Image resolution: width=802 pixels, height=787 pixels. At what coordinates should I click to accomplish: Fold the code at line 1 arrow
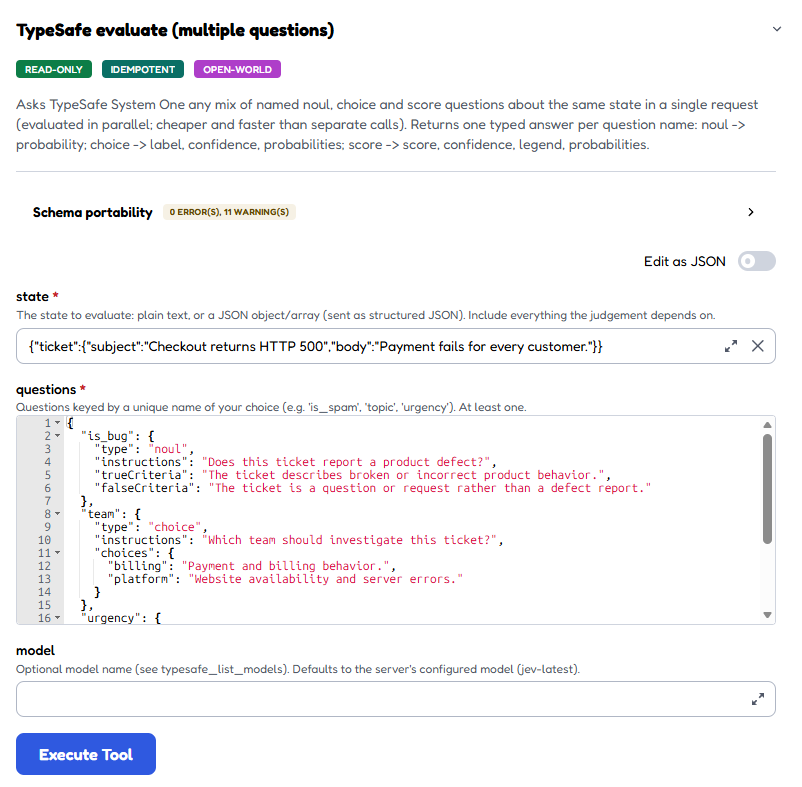(x=57, y=423)
